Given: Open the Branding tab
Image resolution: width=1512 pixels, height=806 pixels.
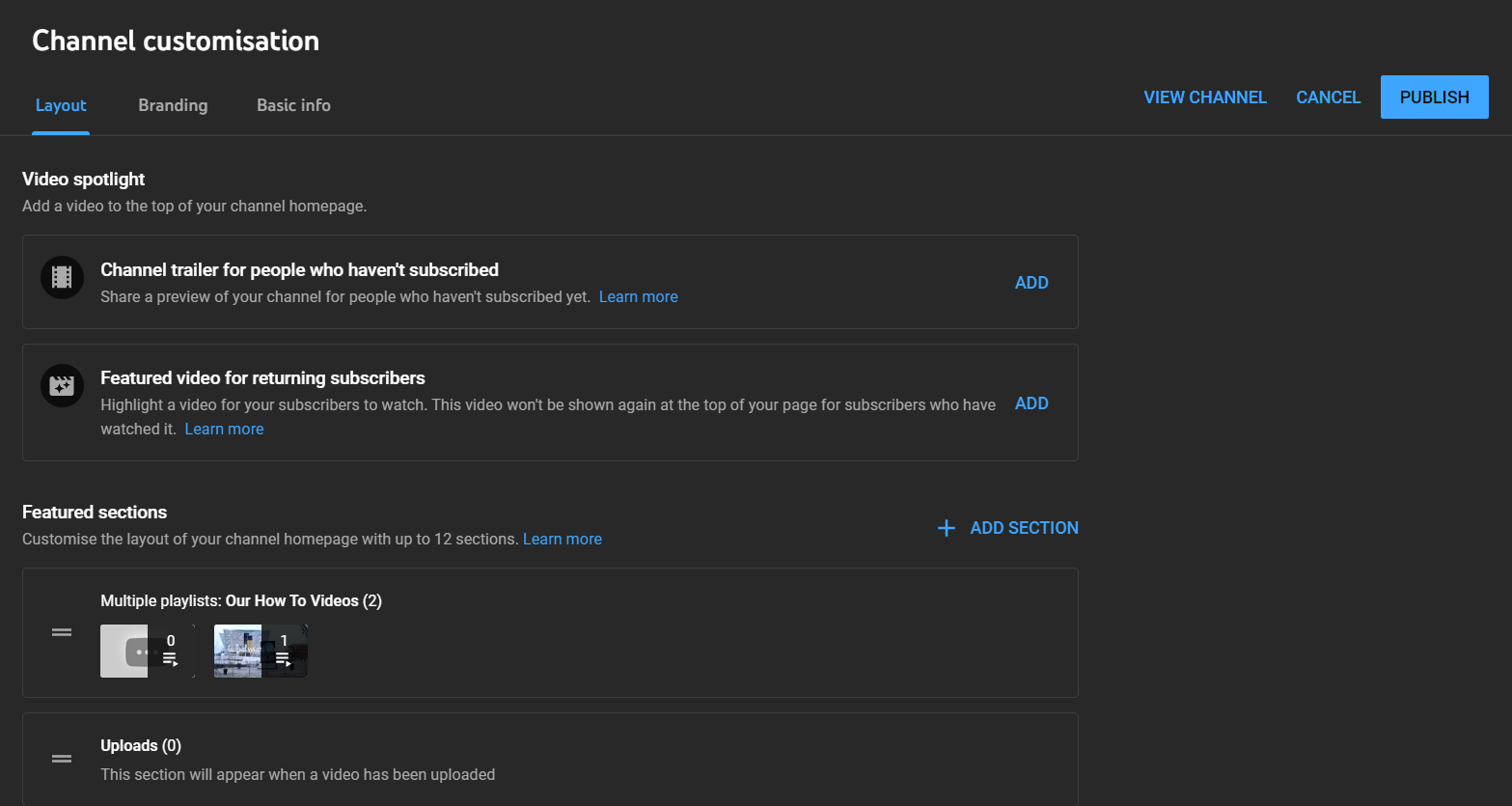Looking at the screenshot, I should [173, 105].
